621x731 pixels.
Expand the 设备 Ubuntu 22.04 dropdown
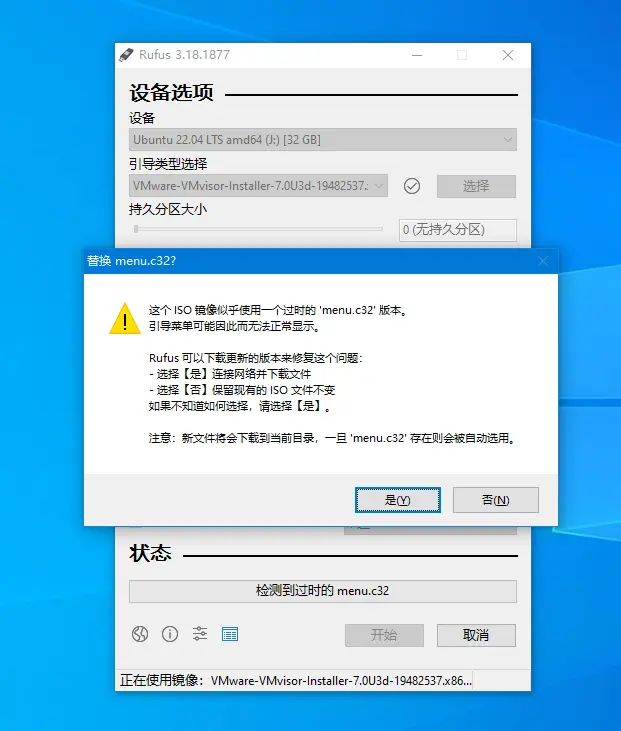point(323,139)
